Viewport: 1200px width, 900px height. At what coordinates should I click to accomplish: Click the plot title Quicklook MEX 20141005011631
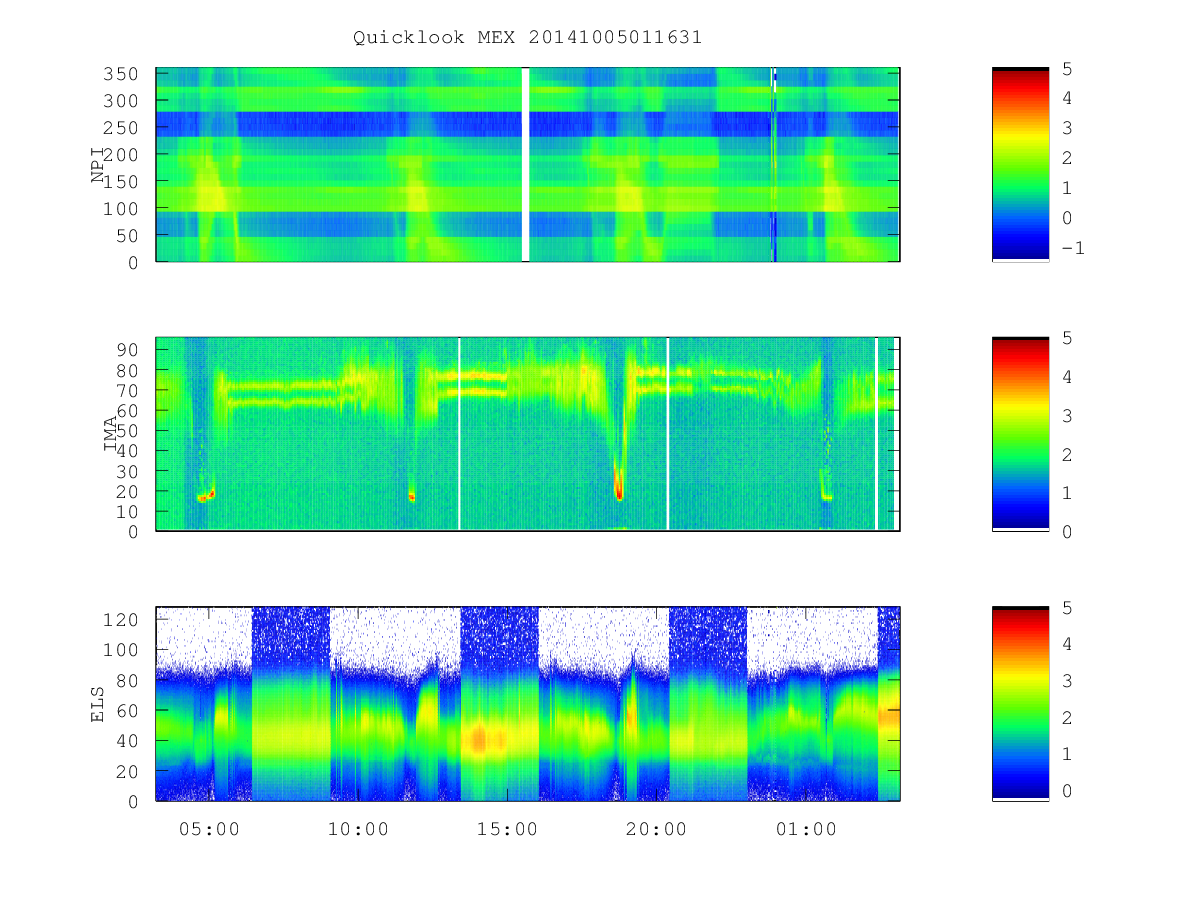point(527,38)
